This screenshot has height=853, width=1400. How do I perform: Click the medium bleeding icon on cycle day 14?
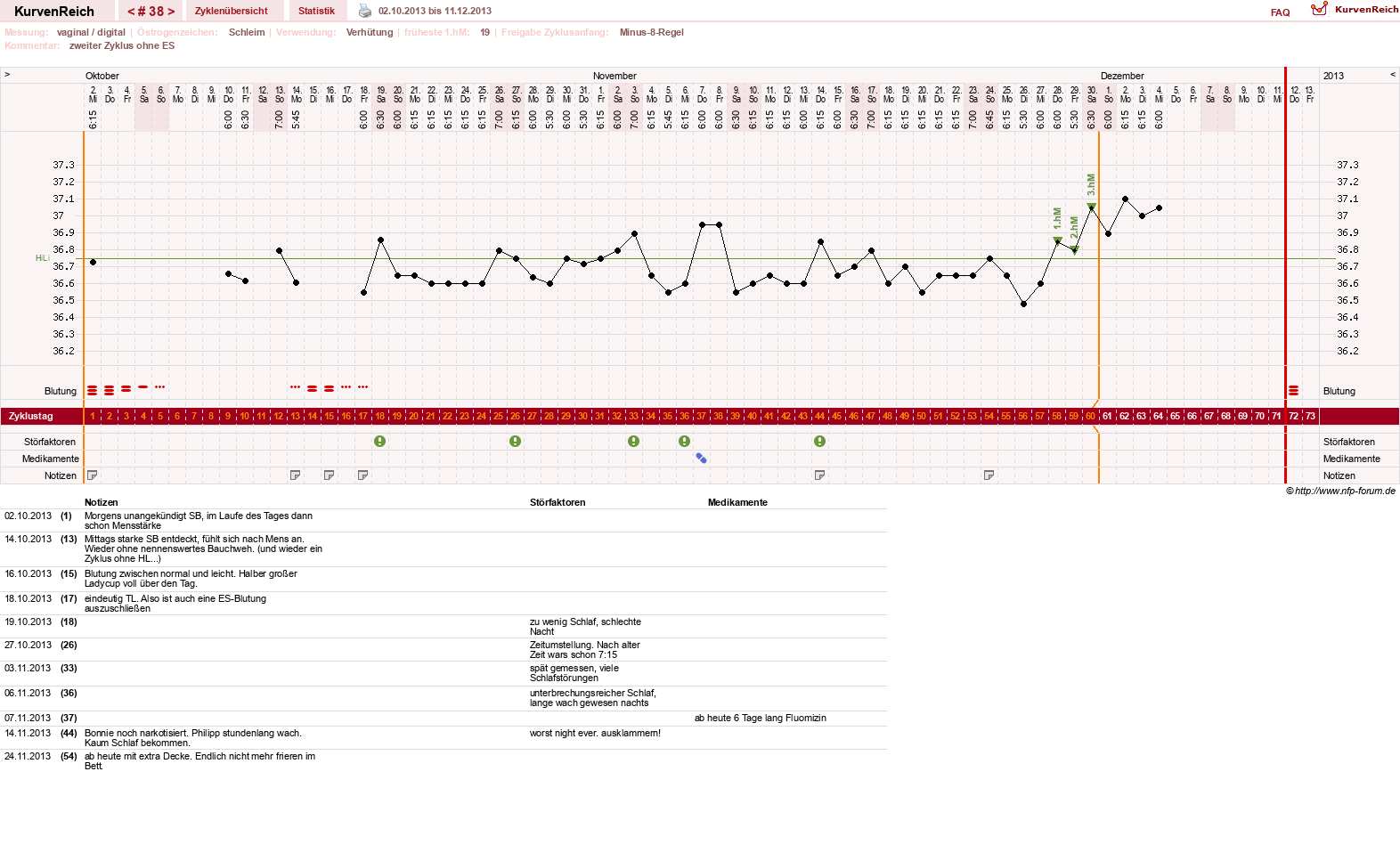click(x=313, y=388)
